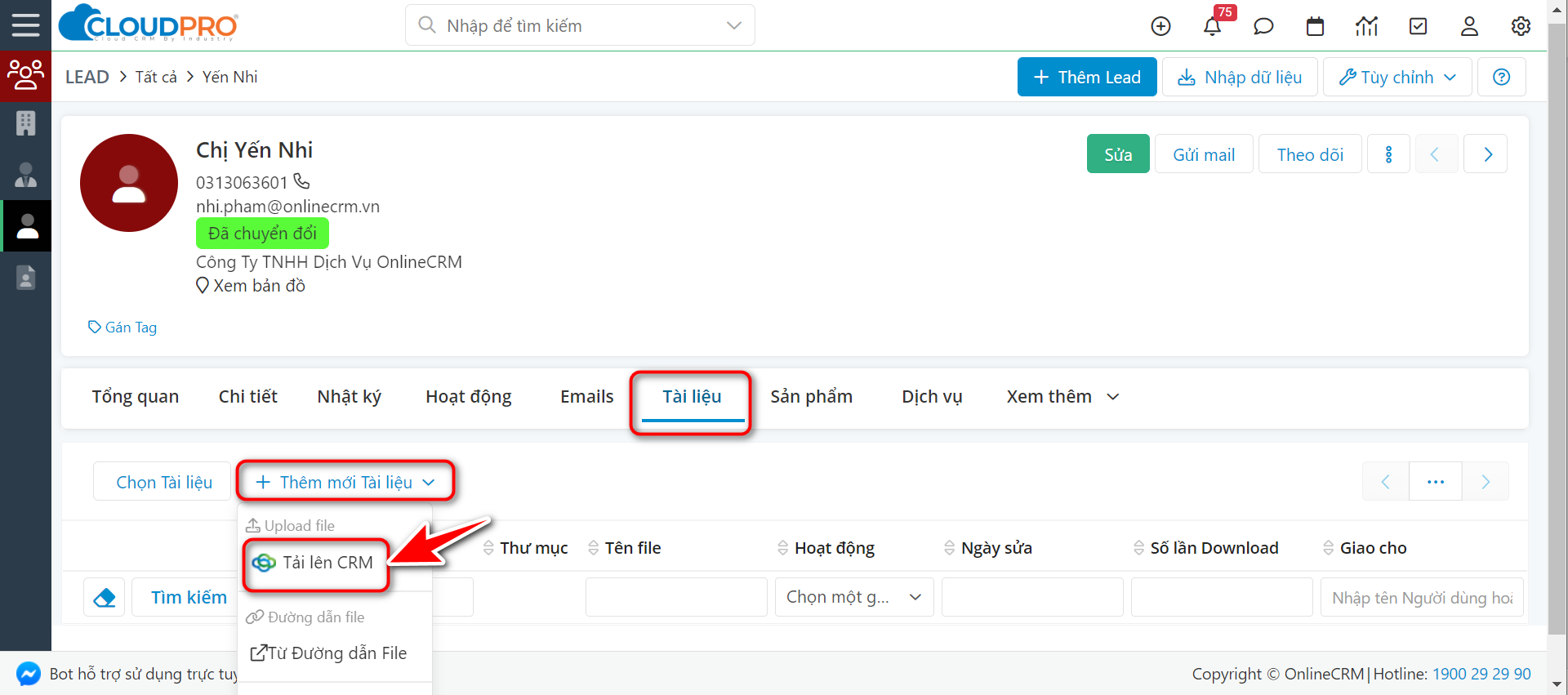Sort by Tên file column

[x=625, y=548]
